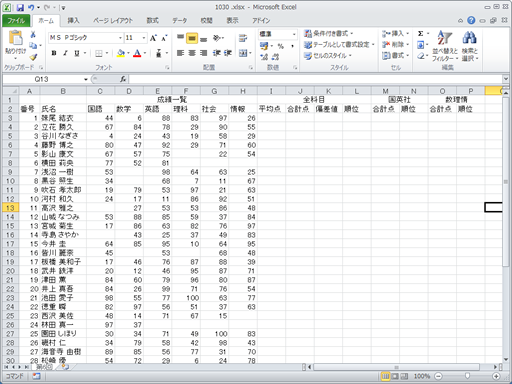This screenshot has height=384, width=512.
Task: Click the 削除 button in cells group
Action: 395,45
